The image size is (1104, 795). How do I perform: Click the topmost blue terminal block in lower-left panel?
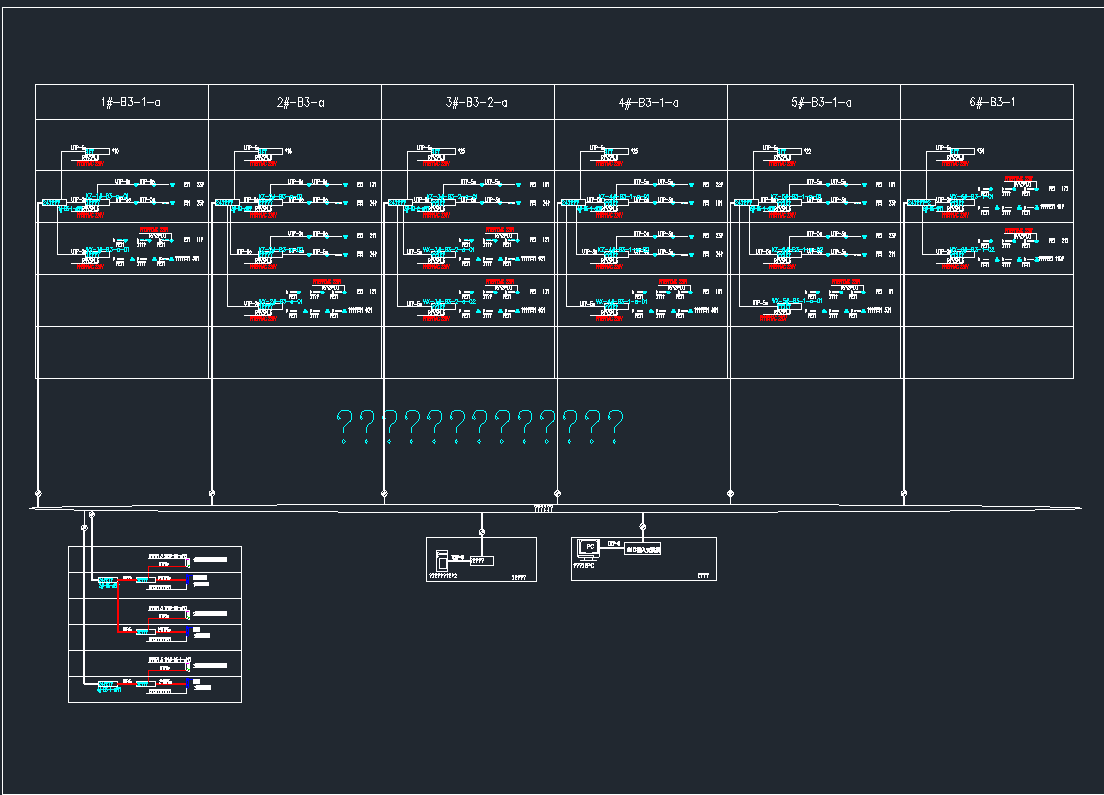point(187,579)
